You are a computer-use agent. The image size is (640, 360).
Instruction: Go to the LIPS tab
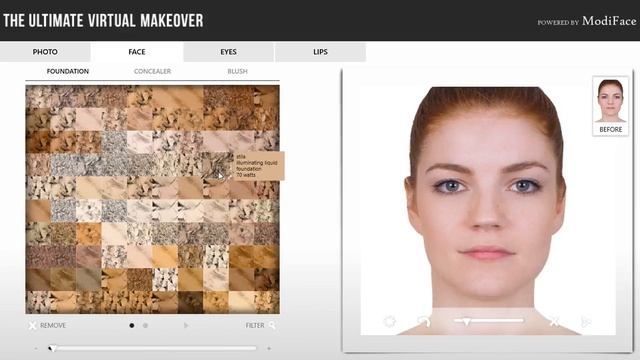pyautogui.click(x=320, y=52)
